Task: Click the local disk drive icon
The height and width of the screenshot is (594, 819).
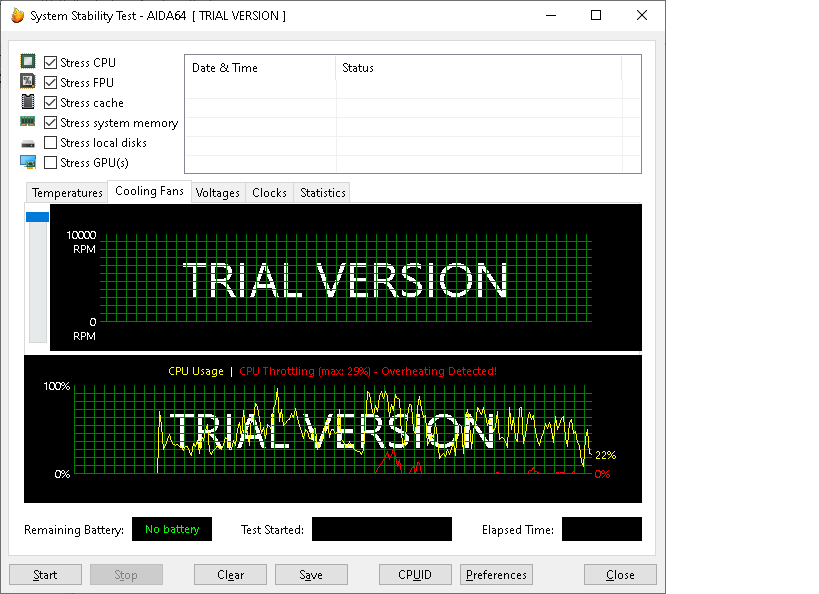Action: (x=27, y=142)
